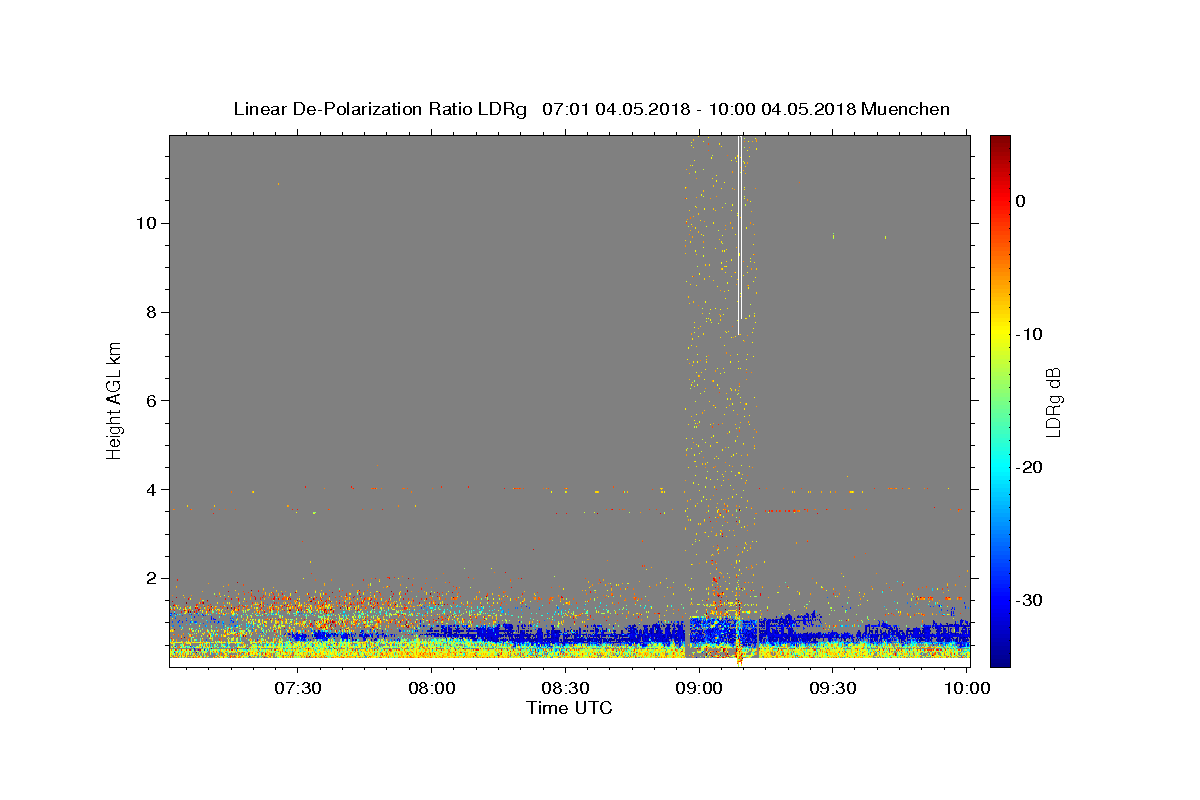Image resolution: width=1200 pixels, height=800 pixels.
Task: Click the colorbar value '-30'
Action: [x=1031, y=600]
